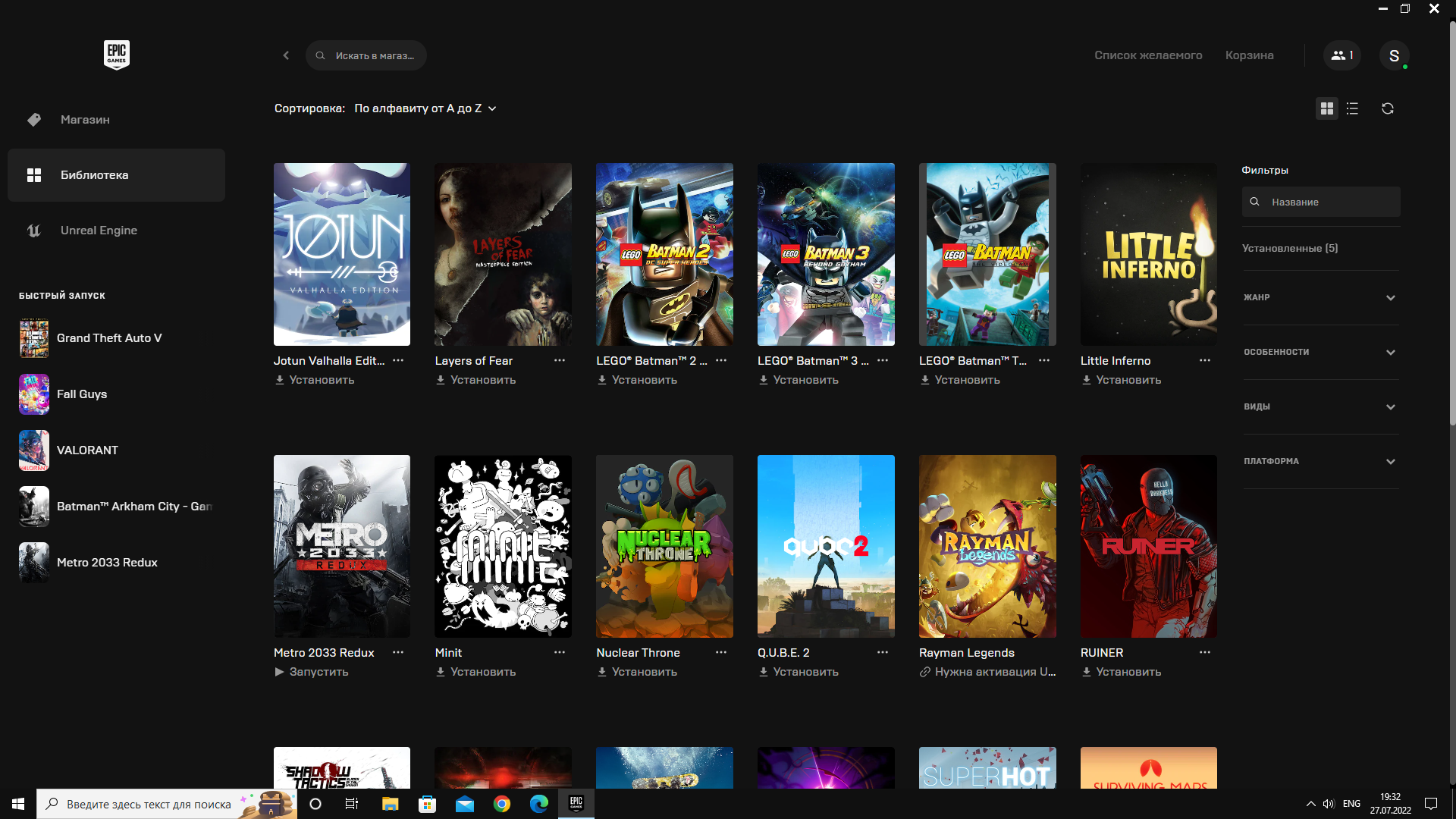This screenshot has height=819, width=1456.
Task: Click Rayman Legends activation link
Action: pyautogui.click(x=987, y=672)
